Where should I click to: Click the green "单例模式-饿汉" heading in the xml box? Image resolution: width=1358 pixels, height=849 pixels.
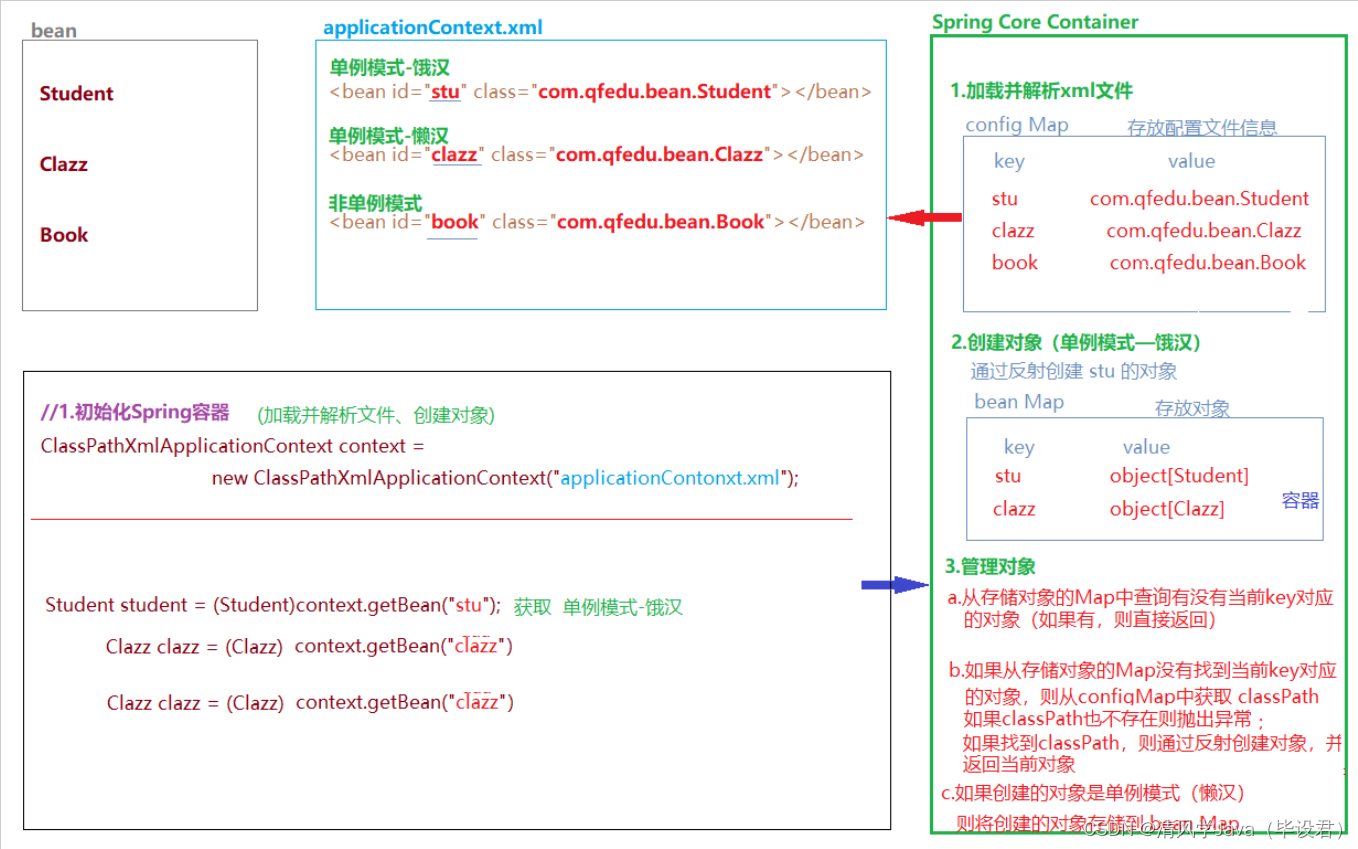pos(390,68)
